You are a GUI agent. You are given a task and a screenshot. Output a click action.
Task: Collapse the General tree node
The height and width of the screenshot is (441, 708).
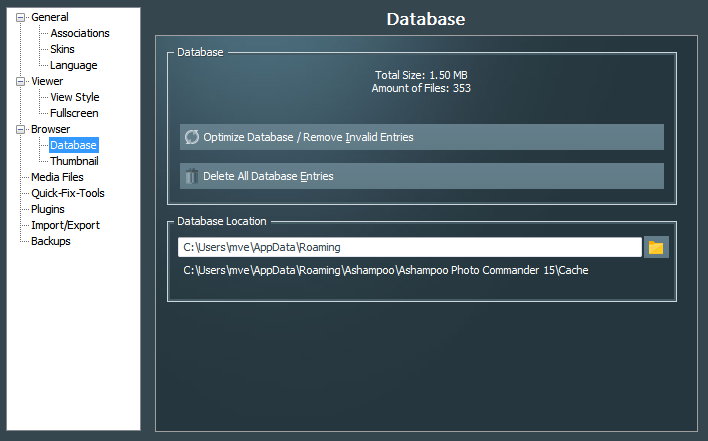pos(21,17)
